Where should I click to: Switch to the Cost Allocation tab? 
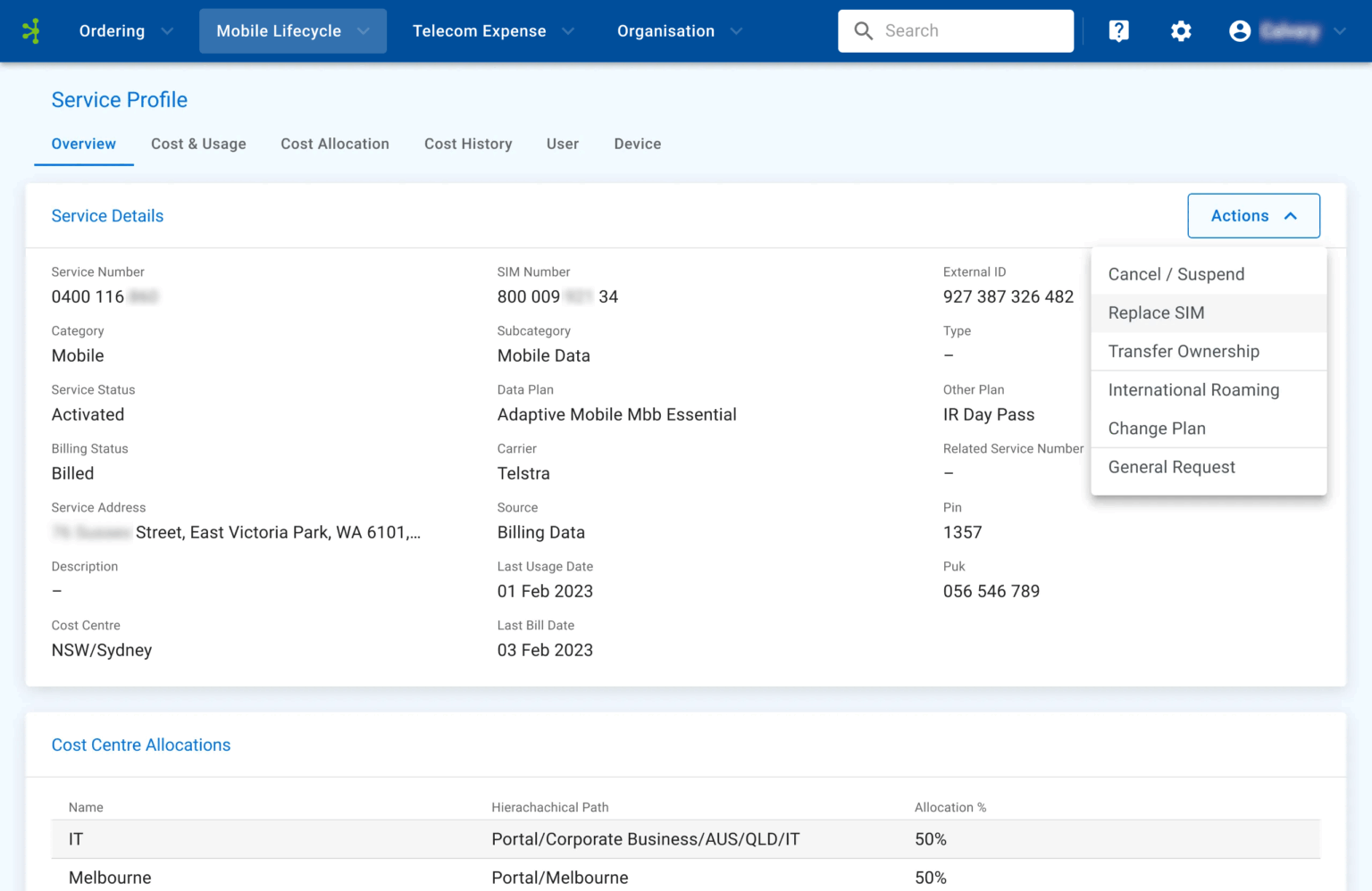[335, 144]
